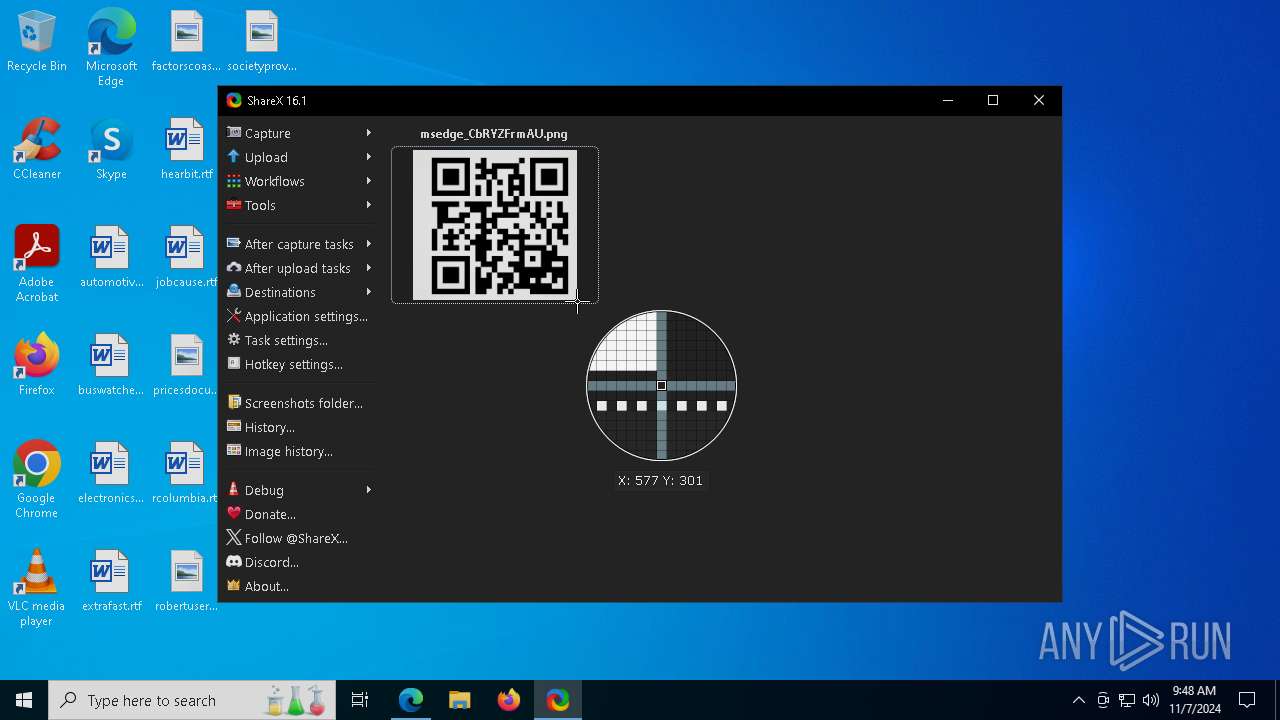Expand the Tools submenu arrow
Screen dimensions: 1280x720
369,205
